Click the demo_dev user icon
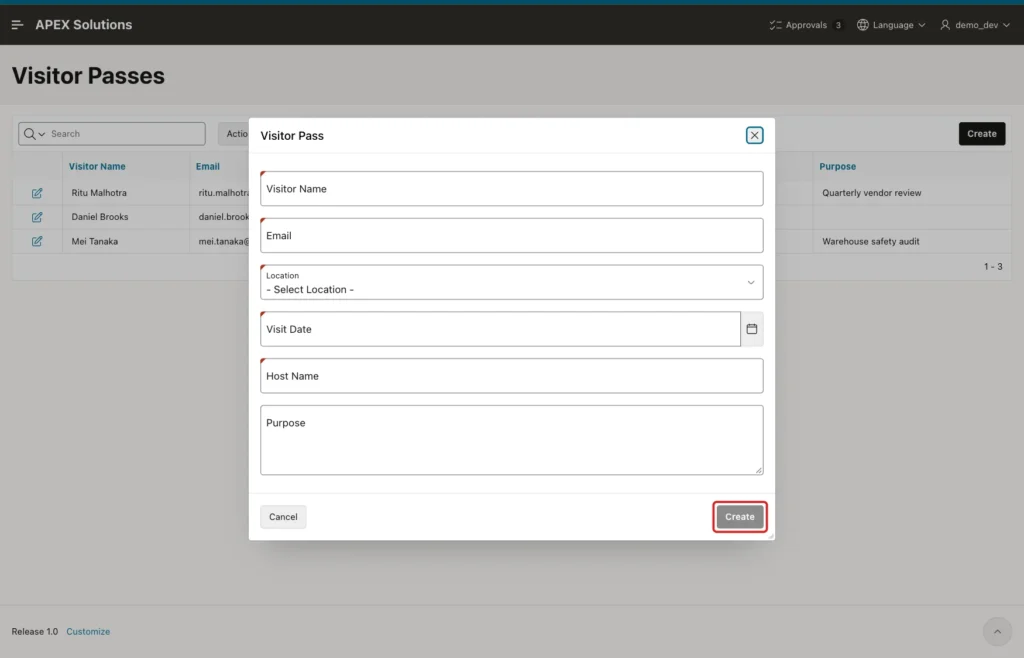The height and width of the screenshot is (658, 1024). point(945,25)
